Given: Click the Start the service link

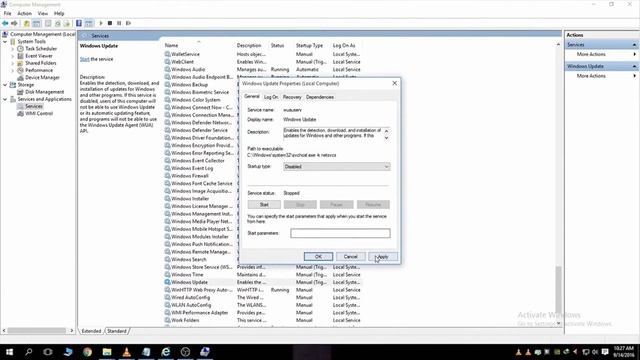Looking at the screenshot, I should point(84,59).
